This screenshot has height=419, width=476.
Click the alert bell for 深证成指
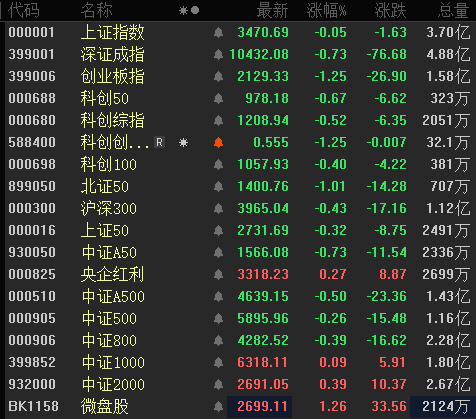coord(218,55)
